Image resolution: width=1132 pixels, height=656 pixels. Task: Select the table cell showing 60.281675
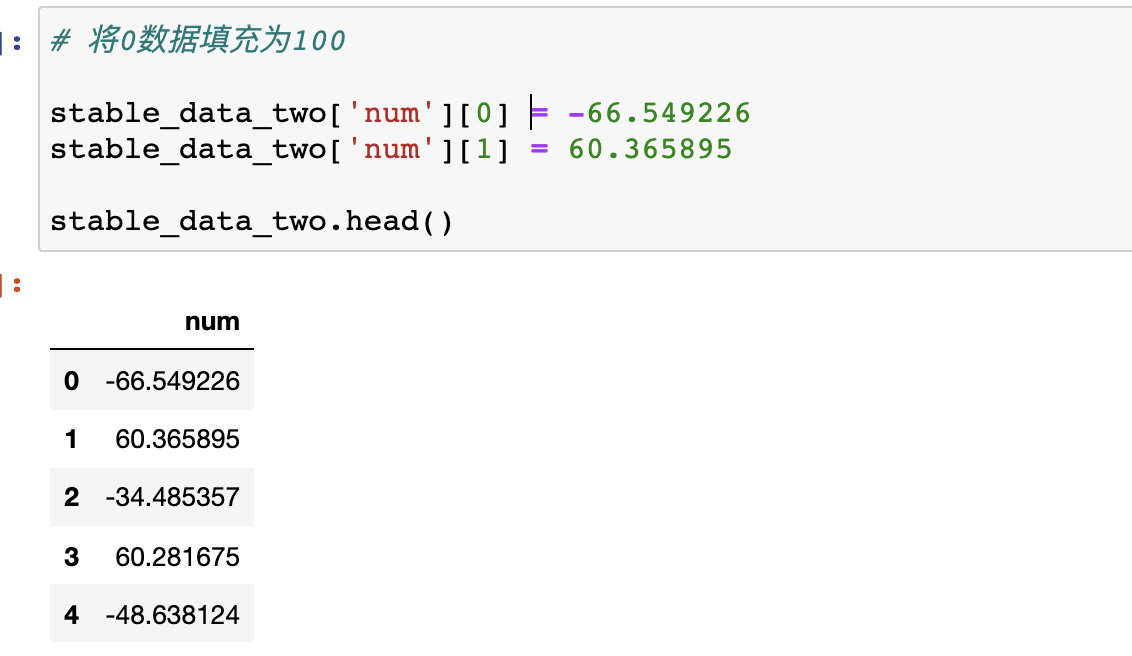tap(178, 556)
